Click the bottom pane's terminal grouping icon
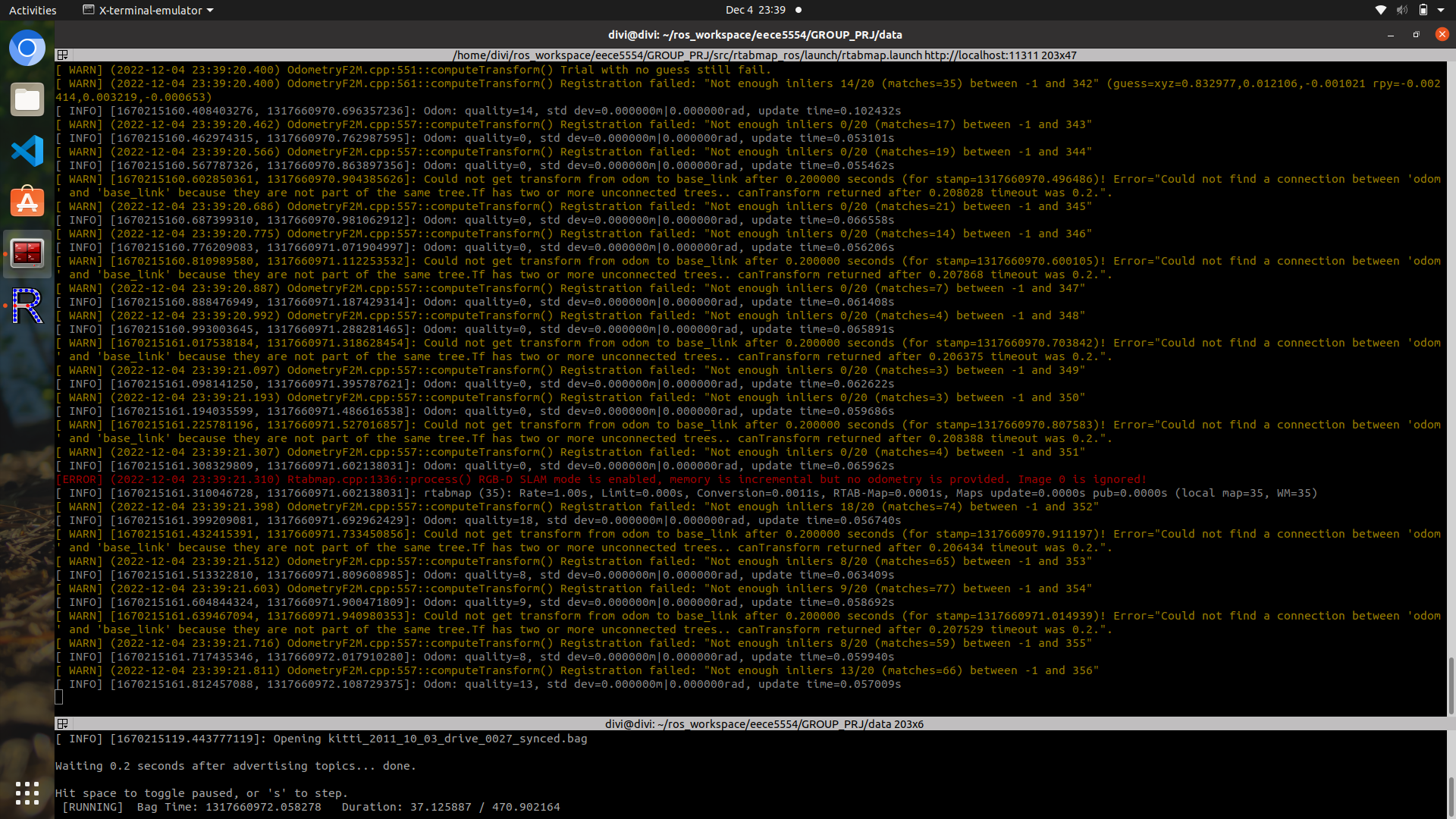Viewport: 1456px width, 819px height. click(63, 724)
